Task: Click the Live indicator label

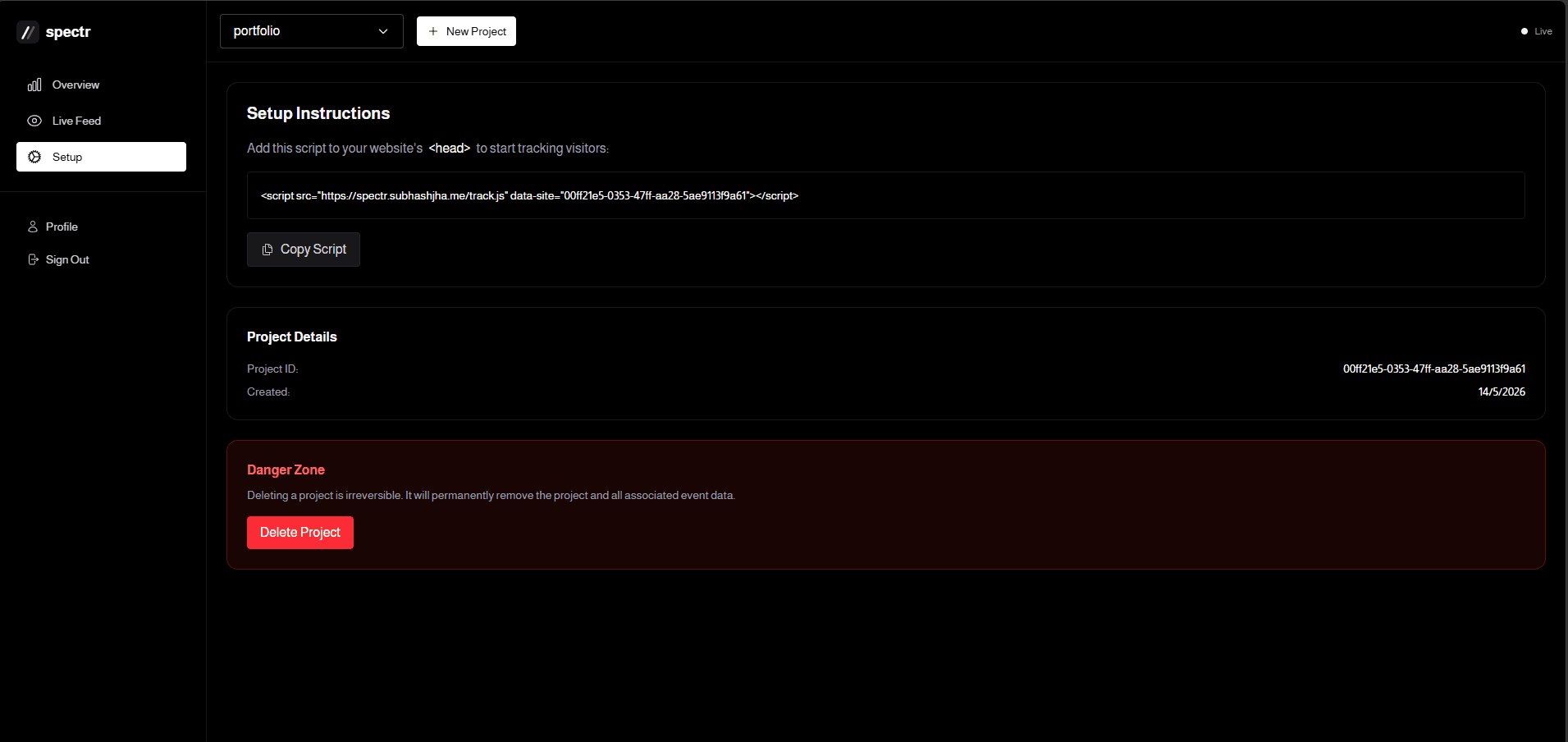Action: click(1543, 31)
